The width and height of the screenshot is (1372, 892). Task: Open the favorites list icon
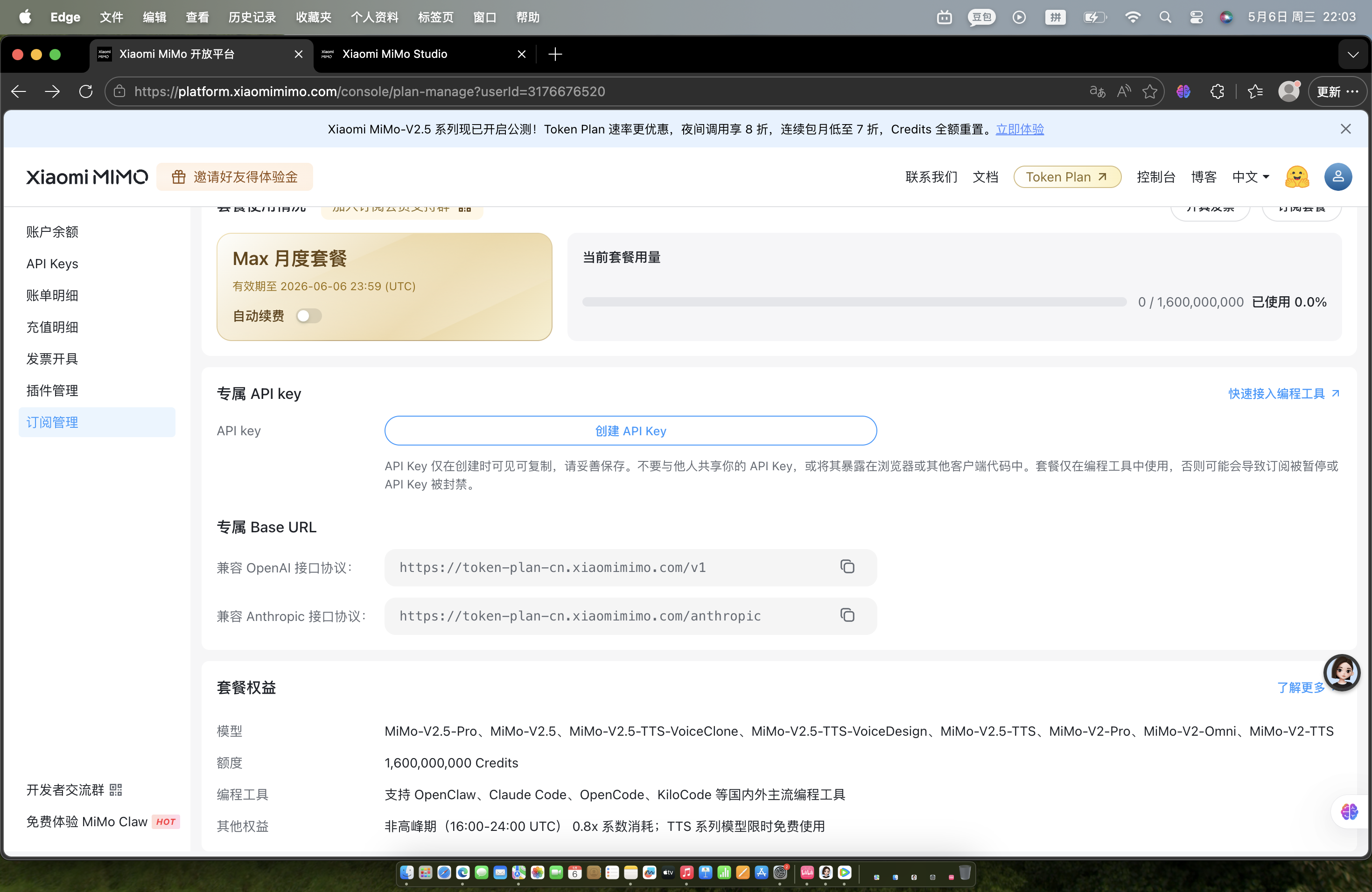[1255, 91]
